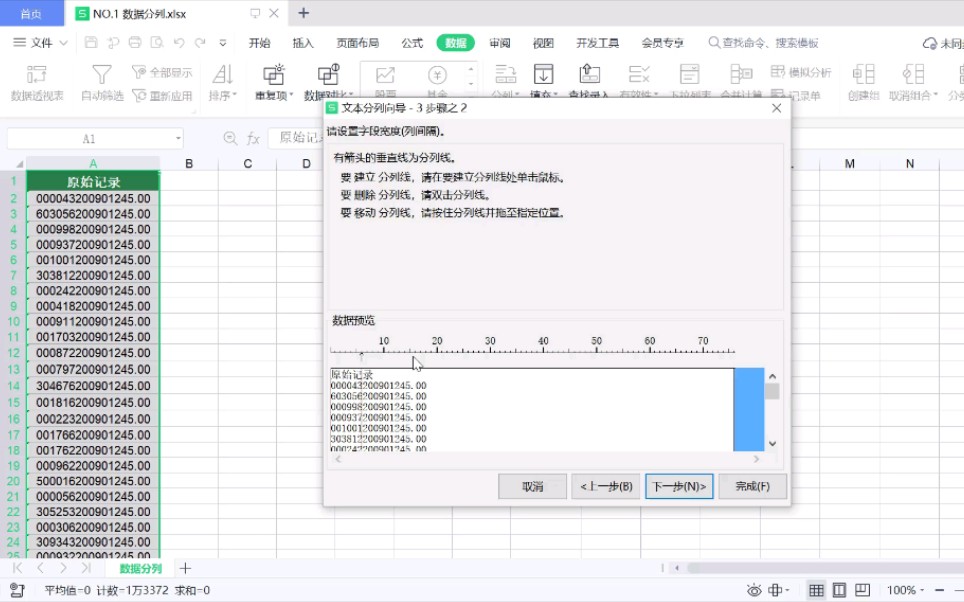Toggle 全部显示 to show all data
The image size is (964, 602).
point(167,73)
